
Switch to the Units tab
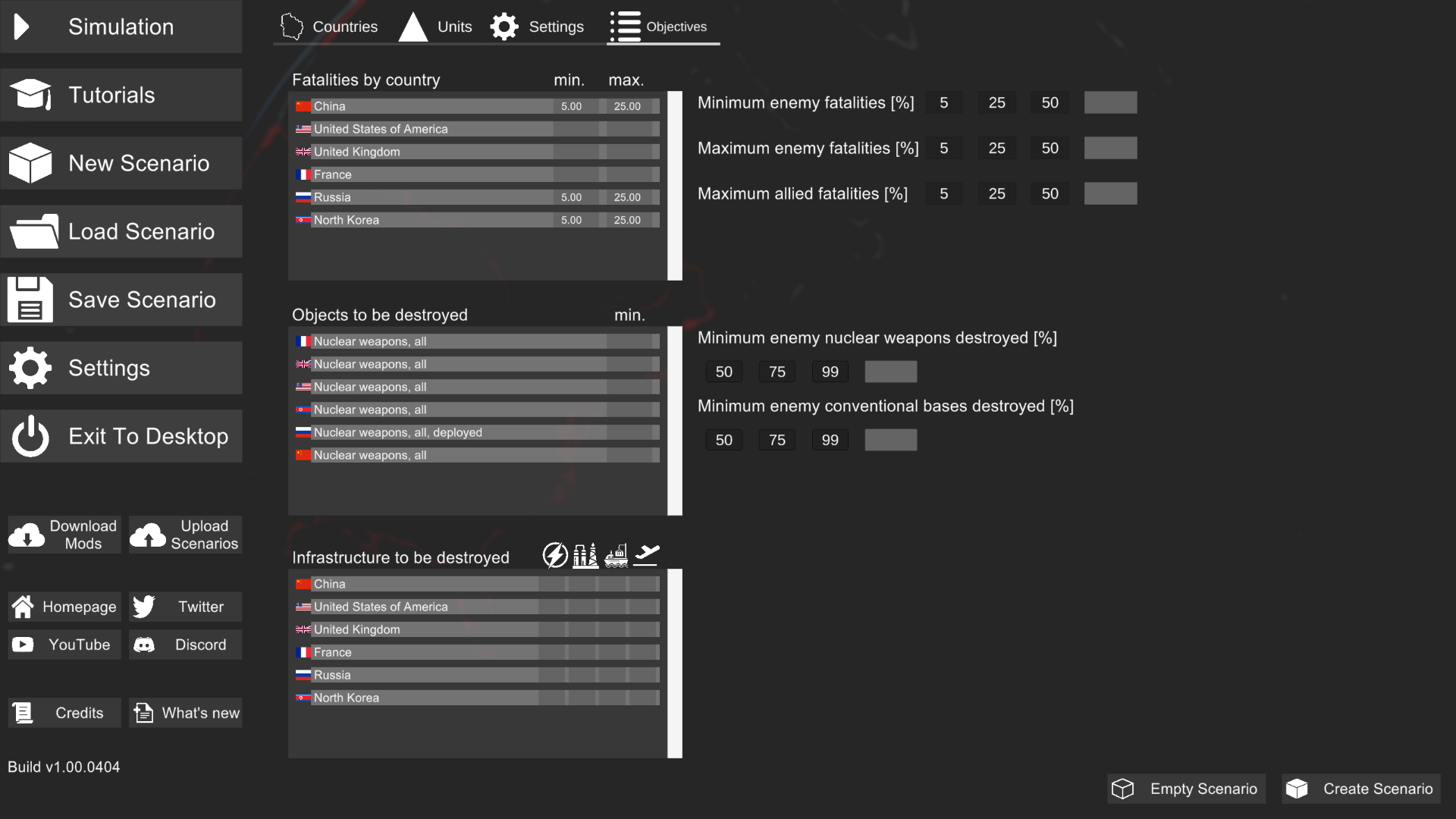tap(436, 27)
